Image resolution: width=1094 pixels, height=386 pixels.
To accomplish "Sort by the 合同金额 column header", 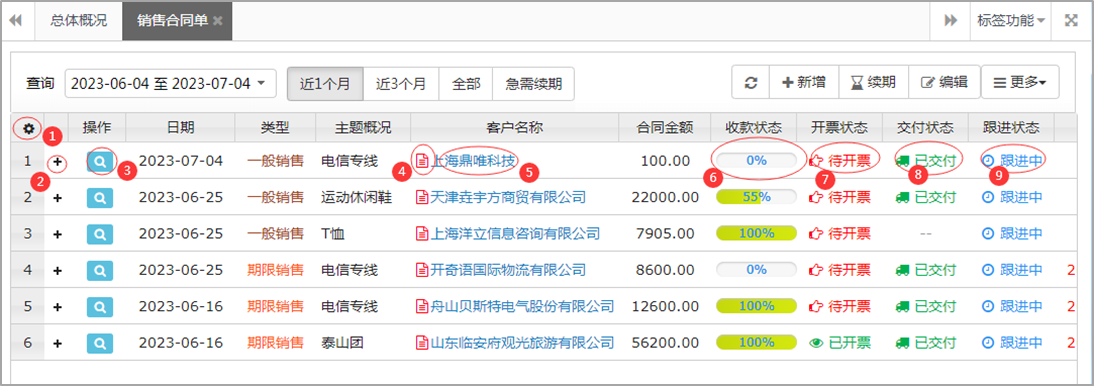I will [664, 128].
